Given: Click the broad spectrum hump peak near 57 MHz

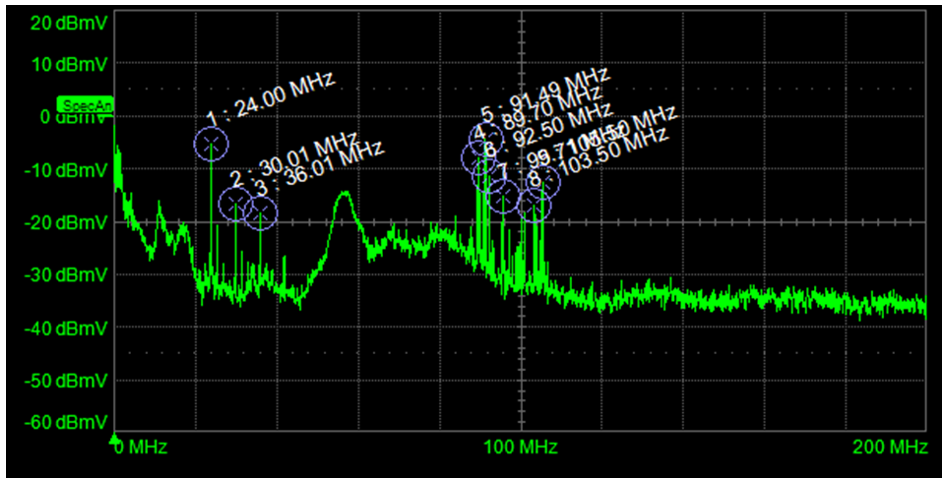Looking at the screenshot, I should pyautogui.click(x=344, y=193).
